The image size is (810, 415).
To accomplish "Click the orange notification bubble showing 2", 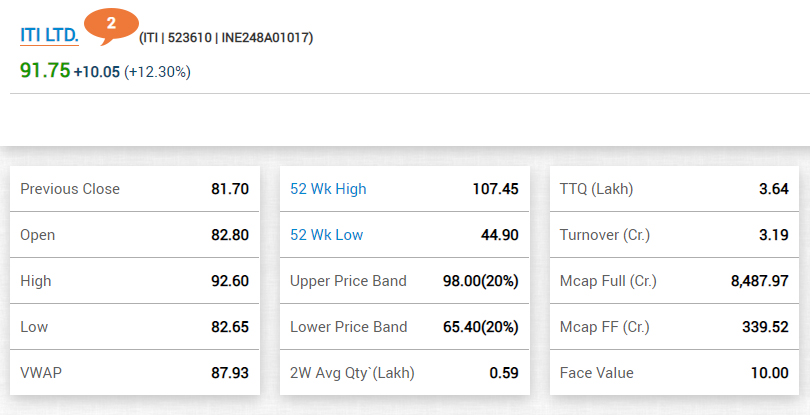I will tap(110, 23).
